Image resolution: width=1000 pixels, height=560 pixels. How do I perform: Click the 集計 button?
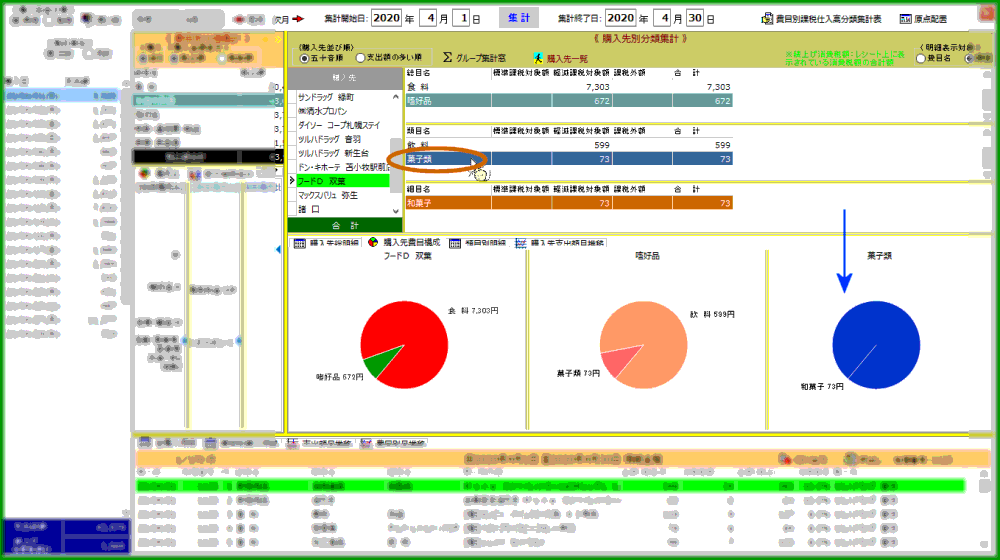click(518, 18)
